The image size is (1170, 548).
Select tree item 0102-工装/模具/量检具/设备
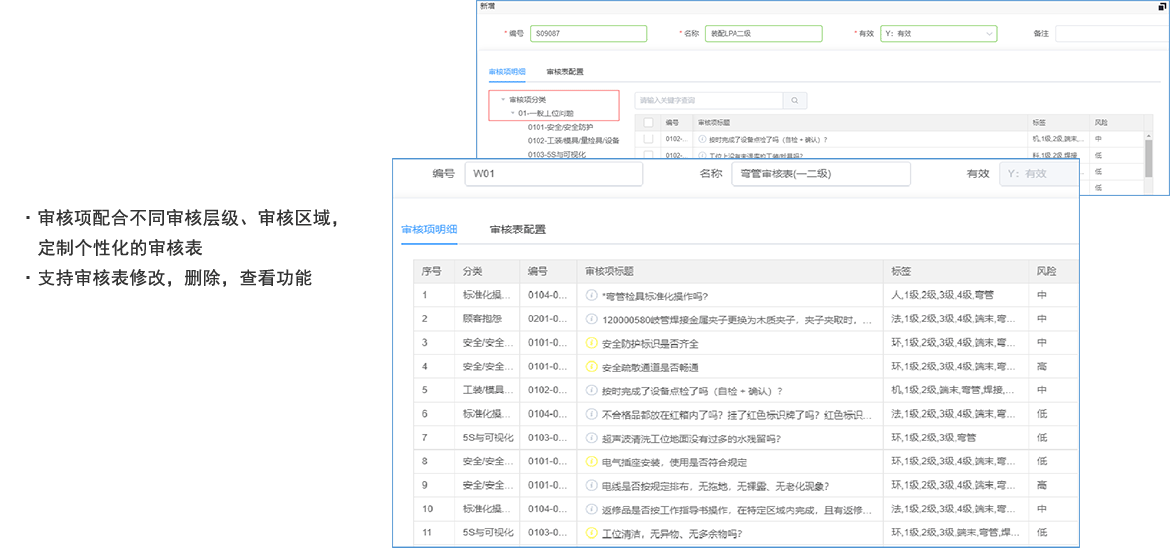pos(573,141)
